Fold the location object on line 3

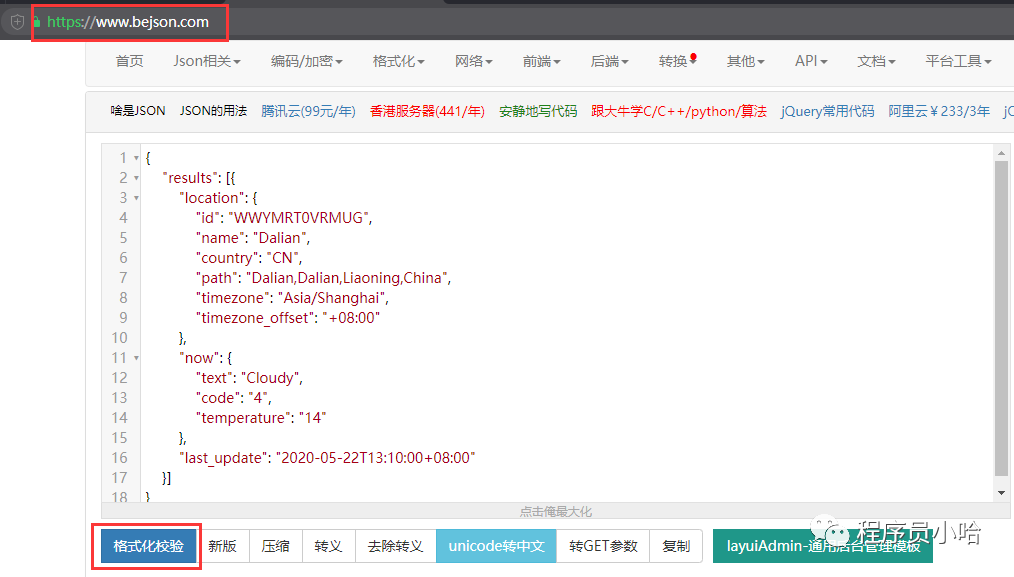tap(136, 198)
